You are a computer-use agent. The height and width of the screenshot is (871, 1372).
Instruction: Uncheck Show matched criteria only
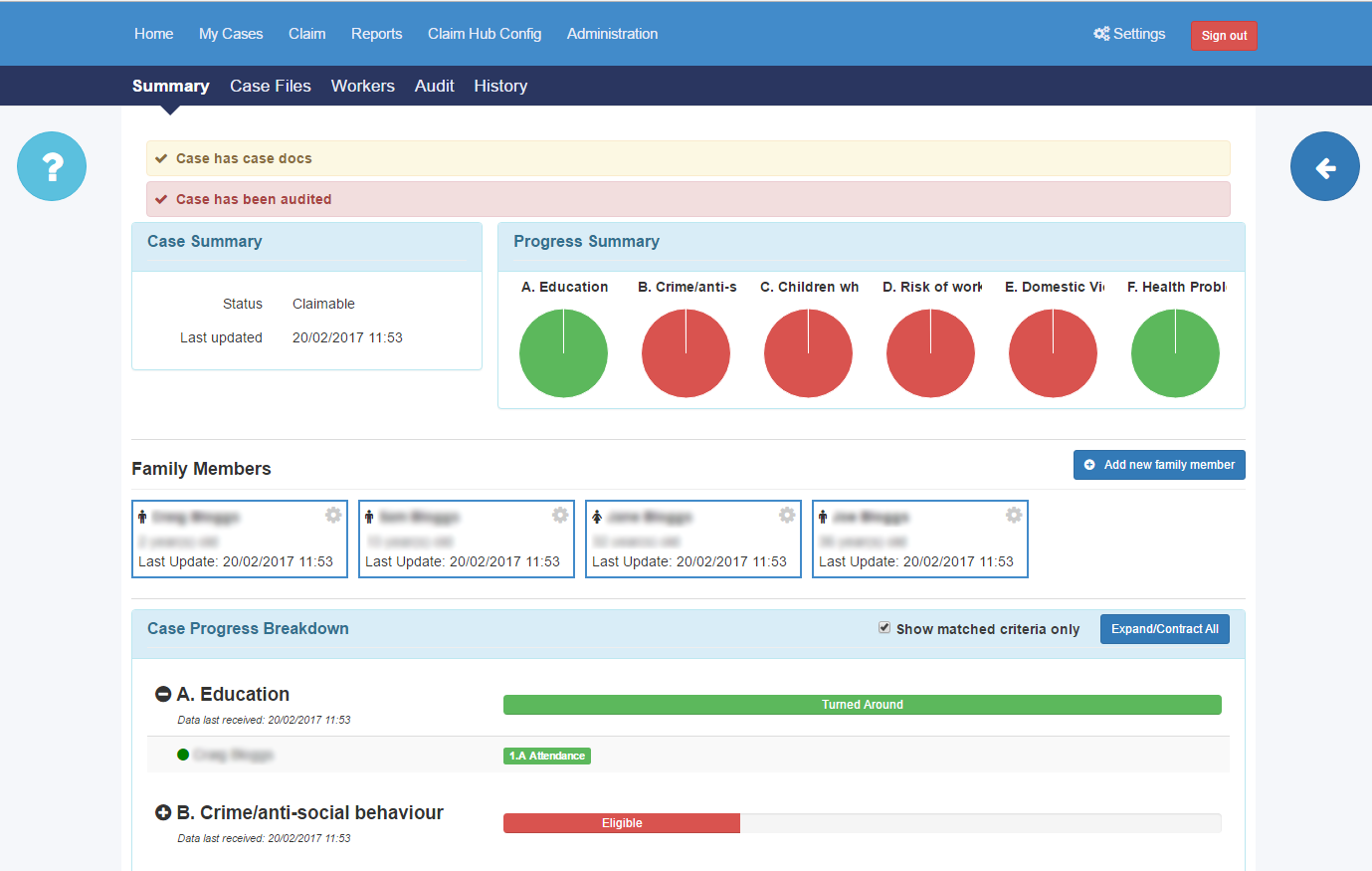884,628
